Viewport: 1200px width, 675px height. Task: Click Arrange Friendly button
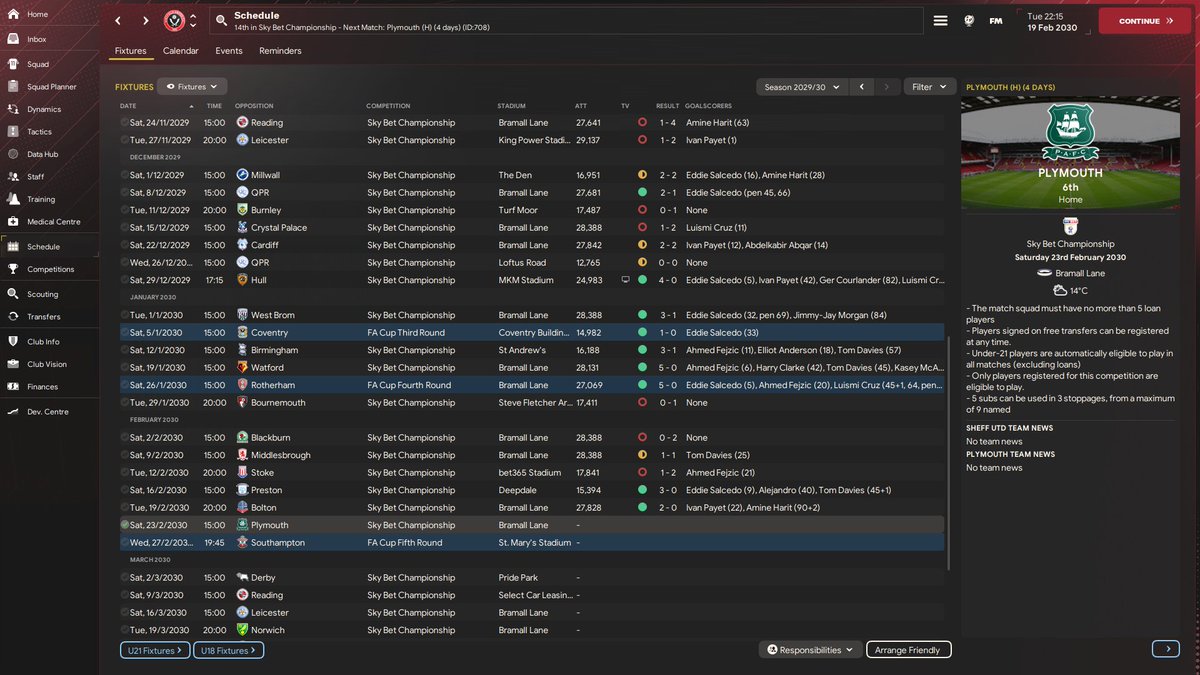coord(908,650)
